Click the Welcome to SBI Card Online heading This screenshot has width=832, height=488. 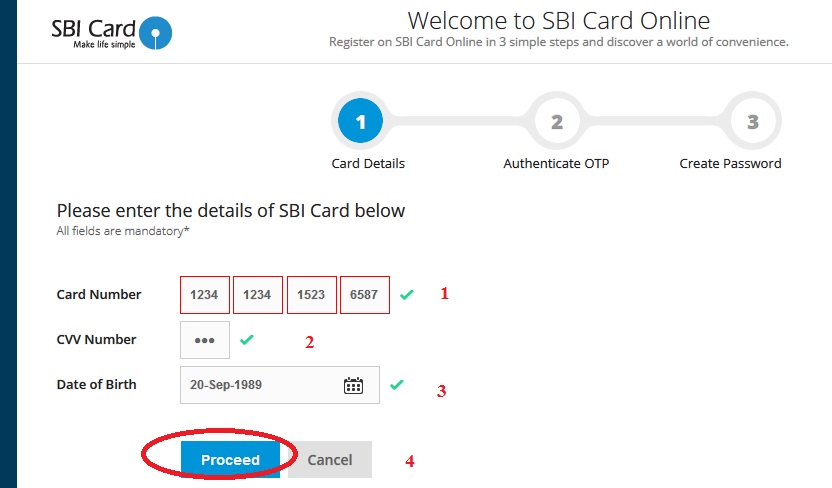[x=559, y=21]
